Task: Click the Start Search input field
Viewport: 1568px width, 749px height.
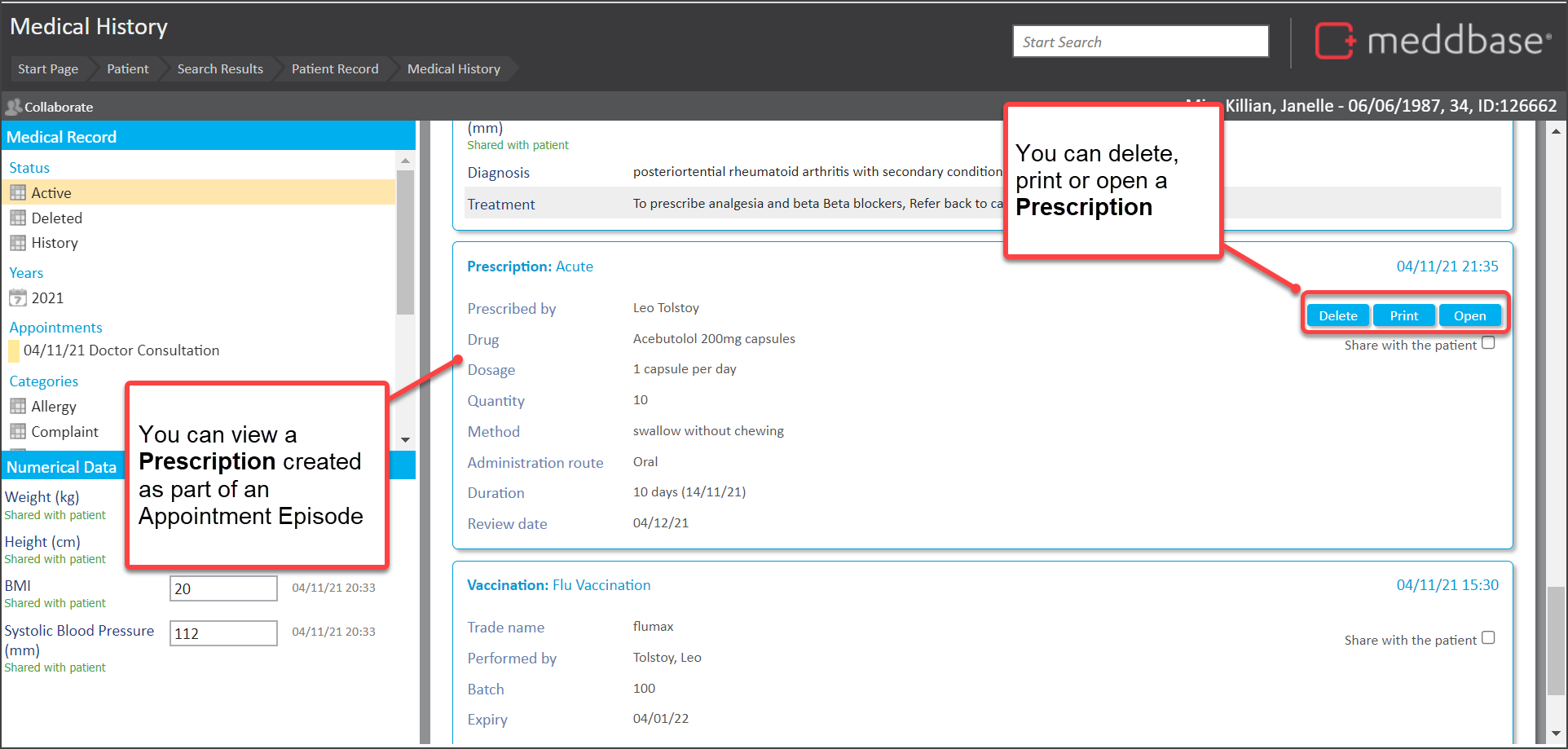Action: (1139, 42)
